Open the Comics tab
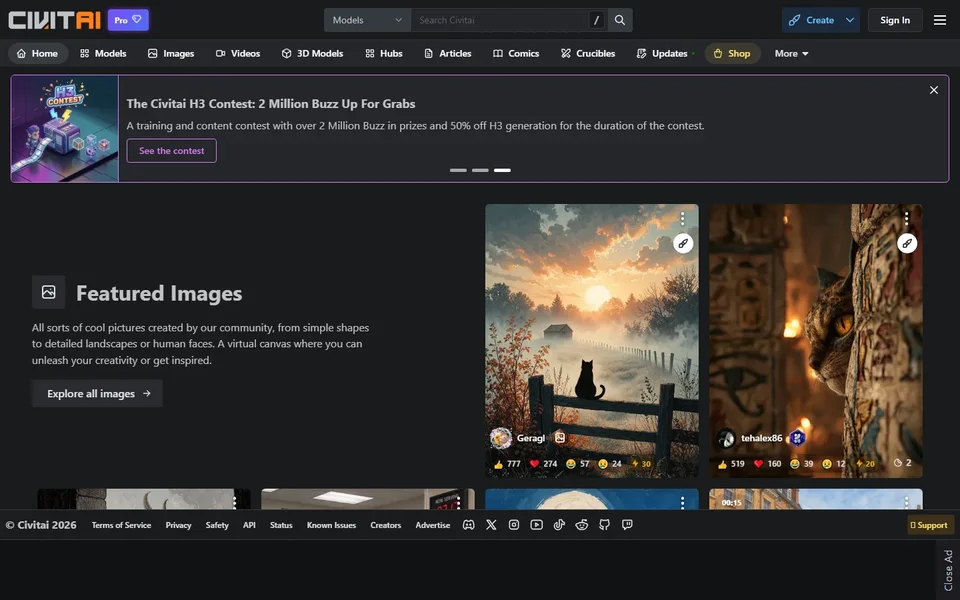The image size is (960, 600). [516, 53]
